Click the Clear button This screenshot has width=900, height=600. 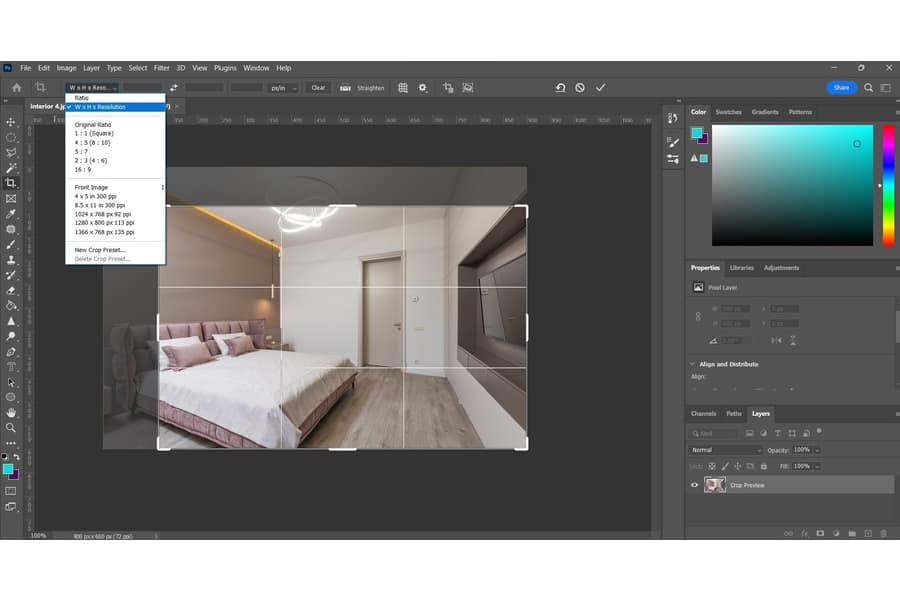[318, 88]
